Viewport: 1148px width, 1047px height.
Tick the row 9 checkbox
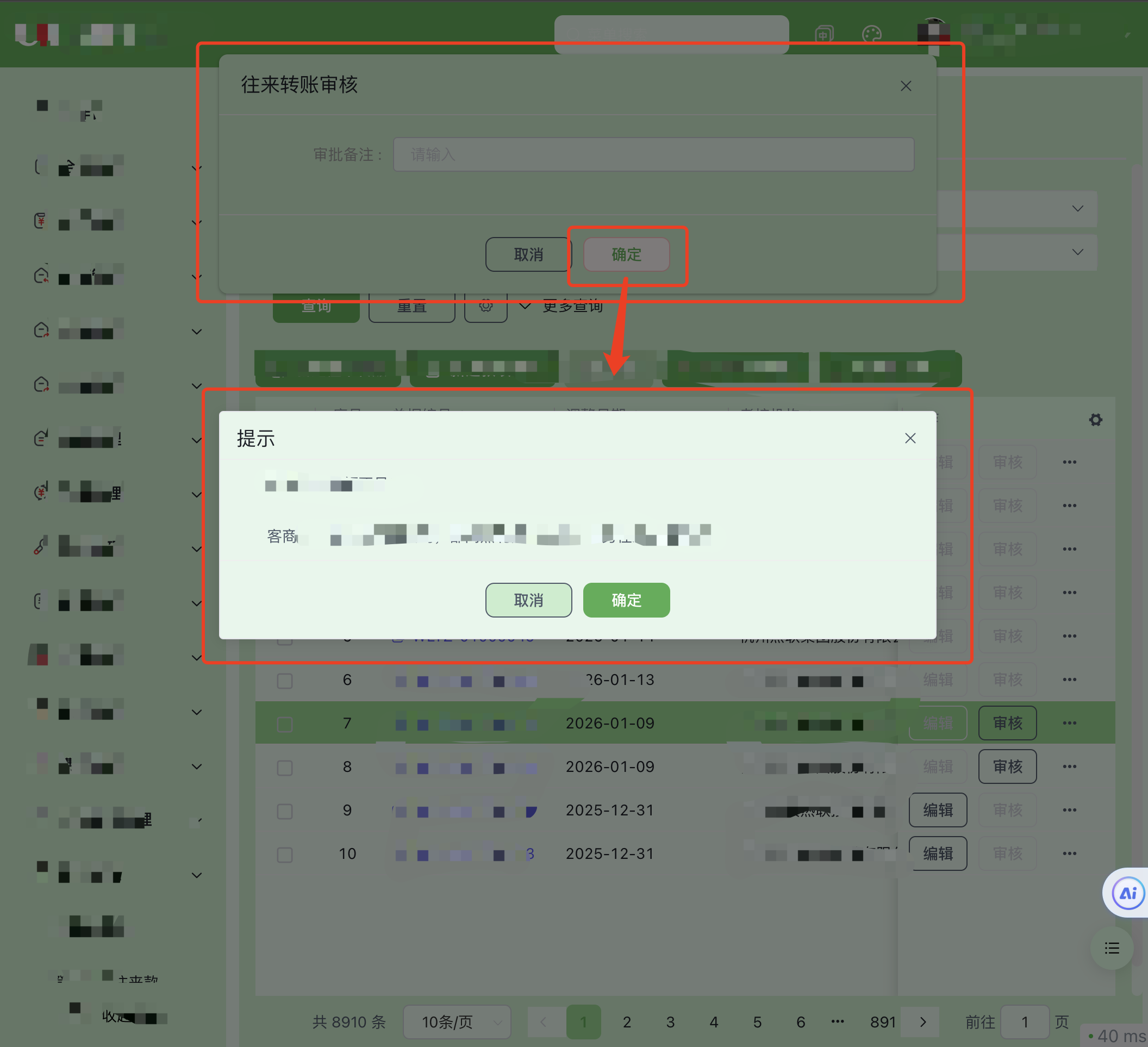285,811
